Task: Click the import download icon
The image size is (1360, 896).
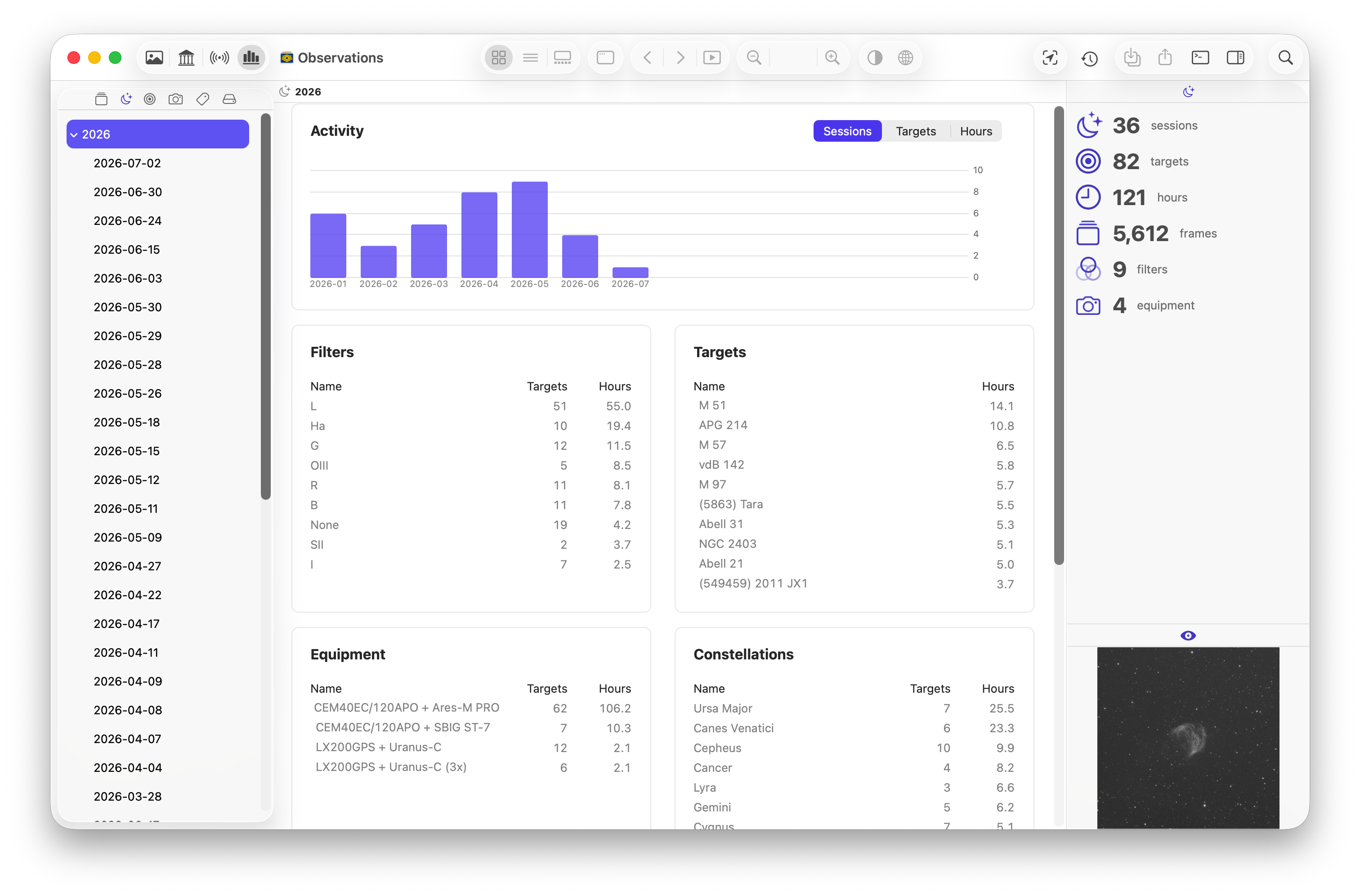Action: click(1132, 58)
